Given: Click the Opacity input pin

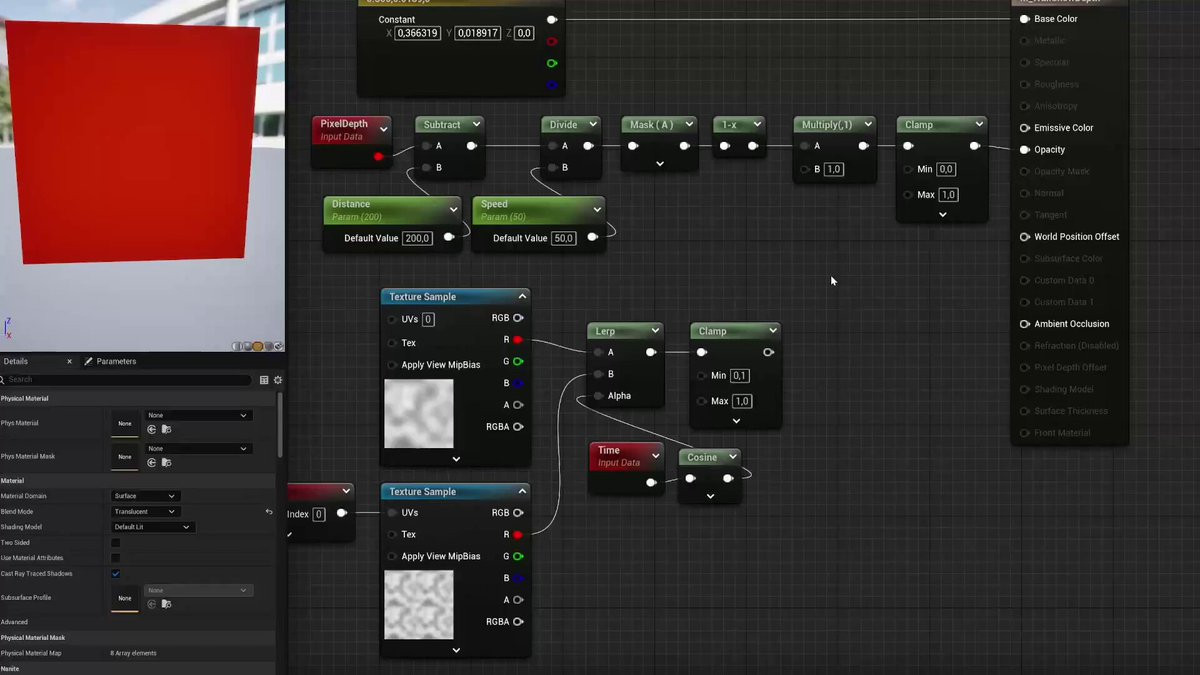Looking at the screenshot, I should click(x=1025, y=150).
